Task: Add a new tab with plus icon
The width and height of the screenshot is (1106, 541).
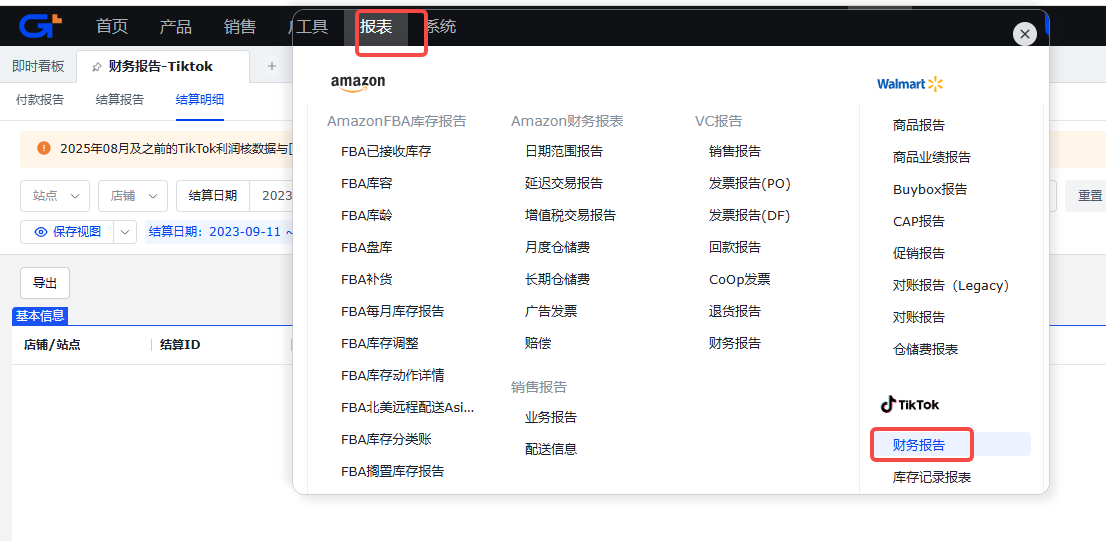Action: pyautogui.click(x=272, y=66)
